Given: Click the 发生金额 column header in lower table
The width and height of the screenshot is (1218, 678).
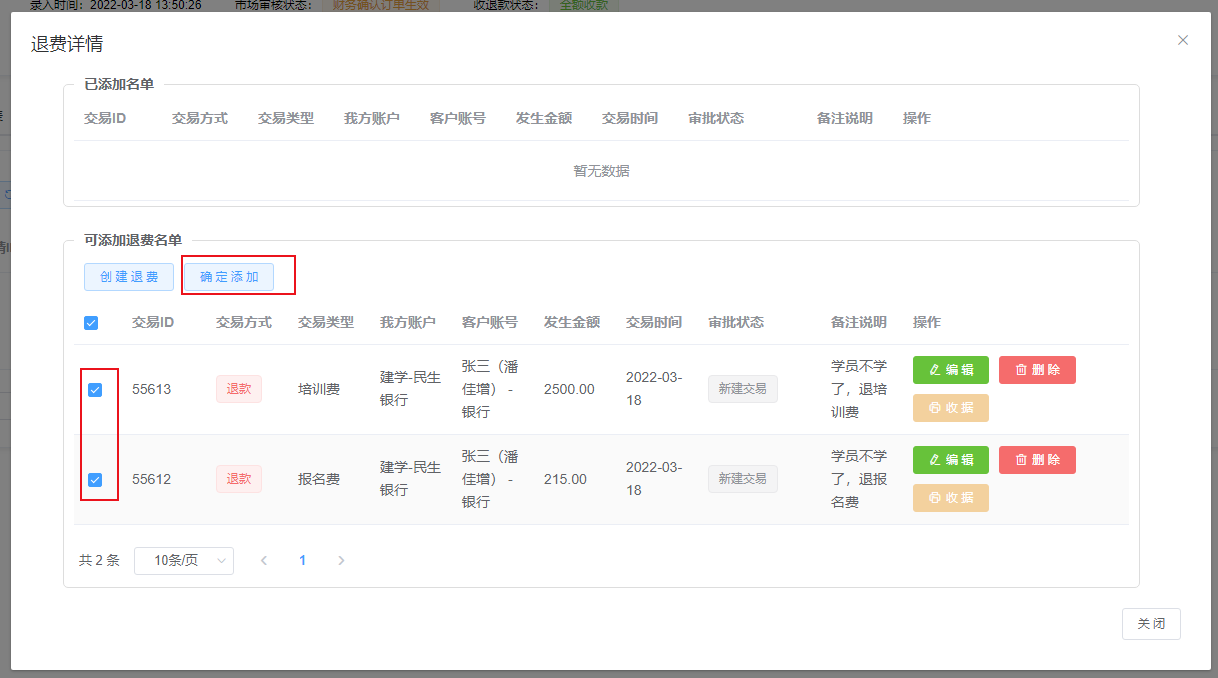Looking at the screenshot, I should pyautogui.click(x=571, y=323).
